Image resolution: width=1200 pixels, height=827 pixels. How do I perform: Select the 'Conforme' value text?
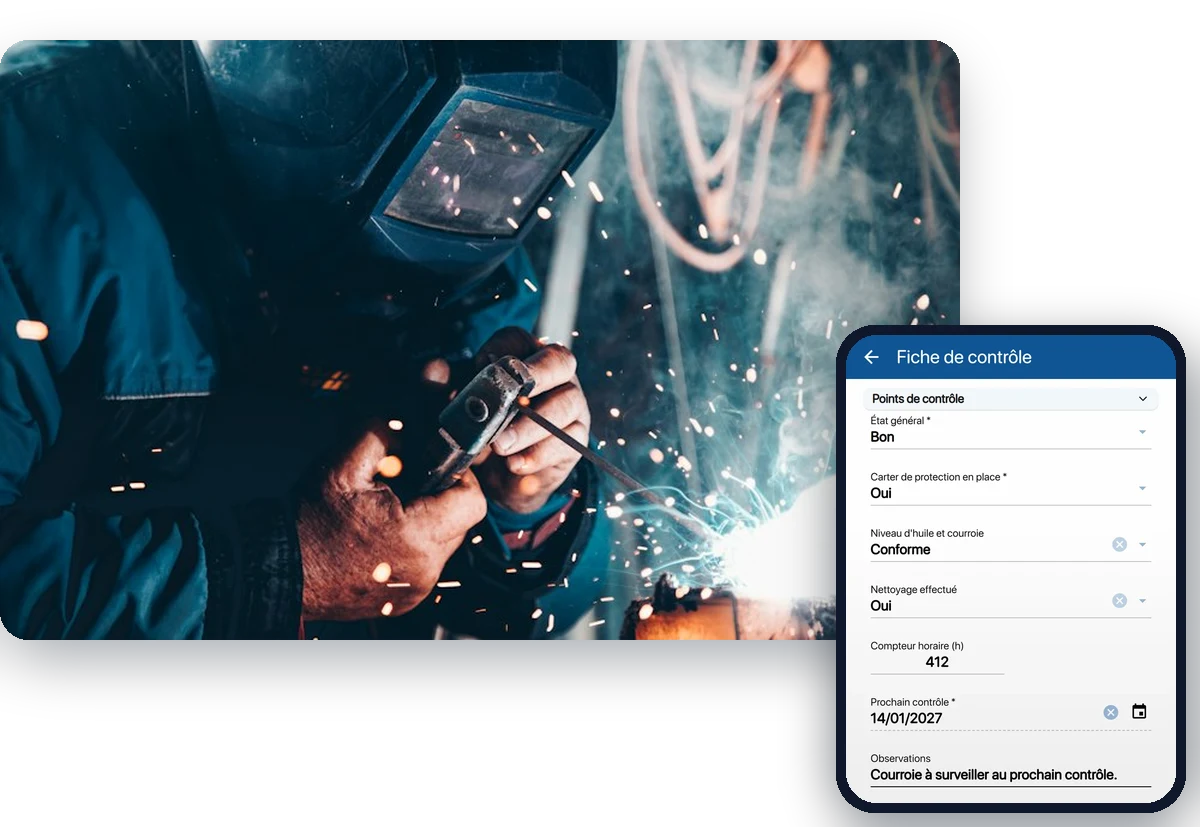900,549
